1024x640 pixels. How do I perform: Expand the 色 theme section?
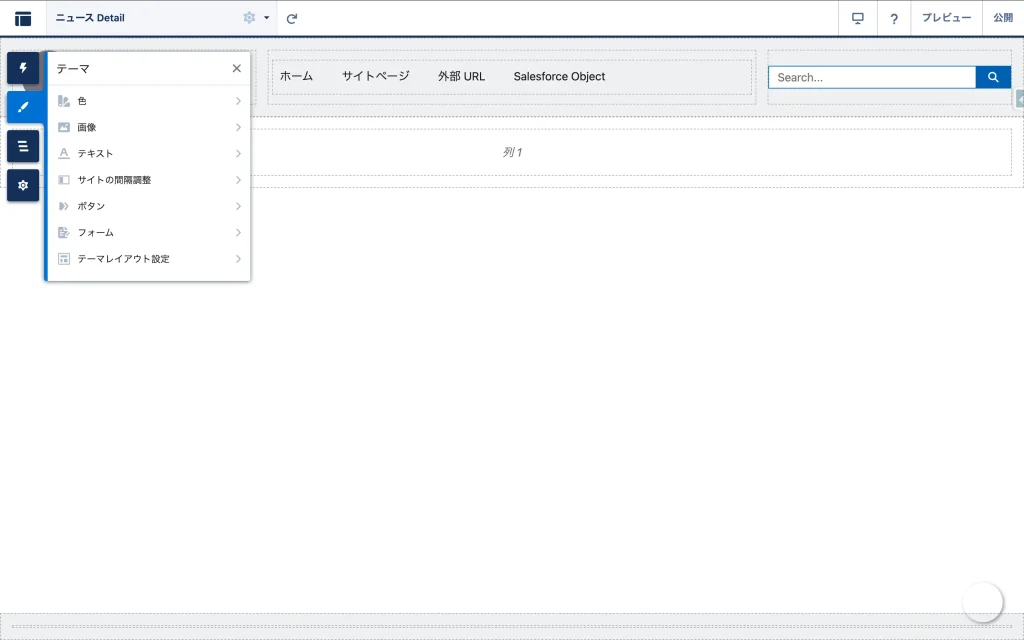pyautogui.click(x=148, y=101)
